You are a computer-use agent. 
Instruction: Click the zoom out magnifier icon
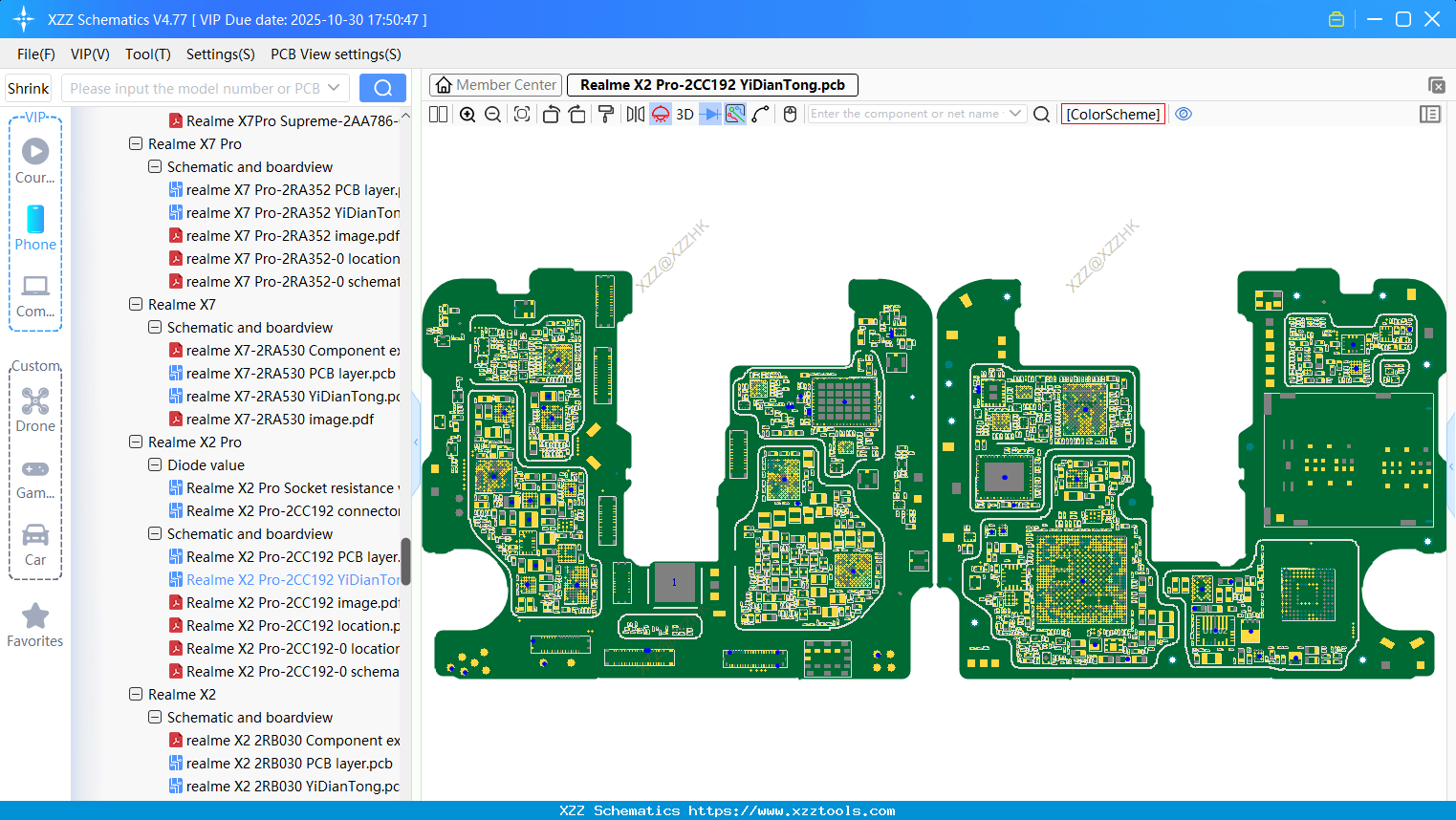[493, 115]
